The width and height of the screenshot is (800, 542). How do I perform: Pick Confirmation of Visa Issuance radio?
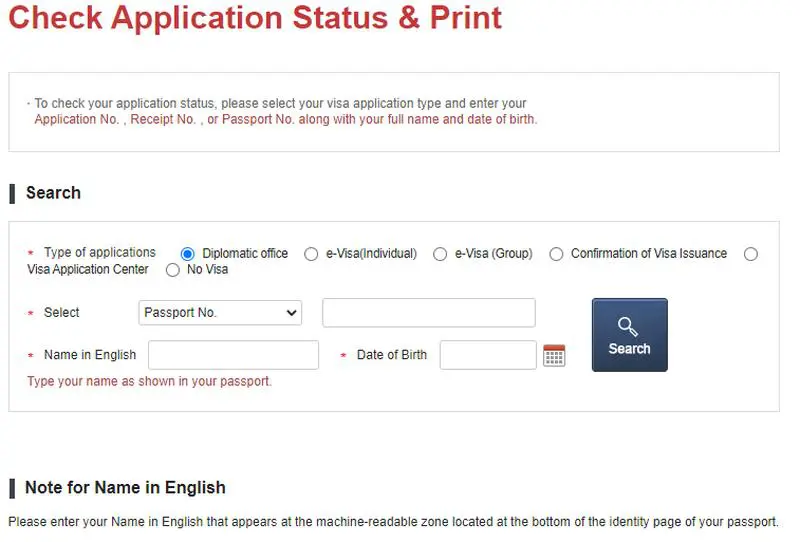(x=556, y=254)
